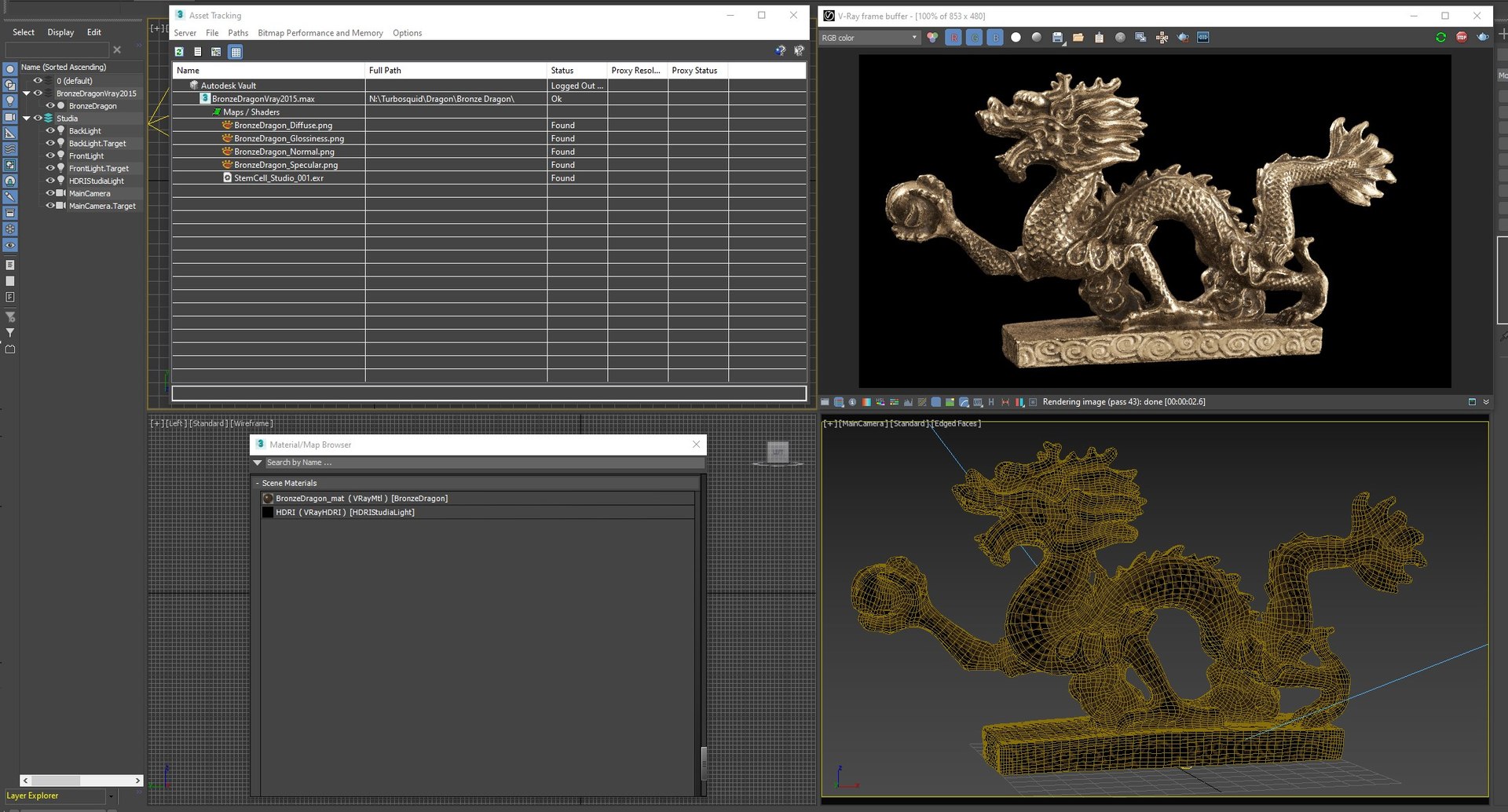The height and width of the screenshot is (812, 1508).
Task: Collapse Scene Materials group in Material Browser
Action: [x=257, y=483]
